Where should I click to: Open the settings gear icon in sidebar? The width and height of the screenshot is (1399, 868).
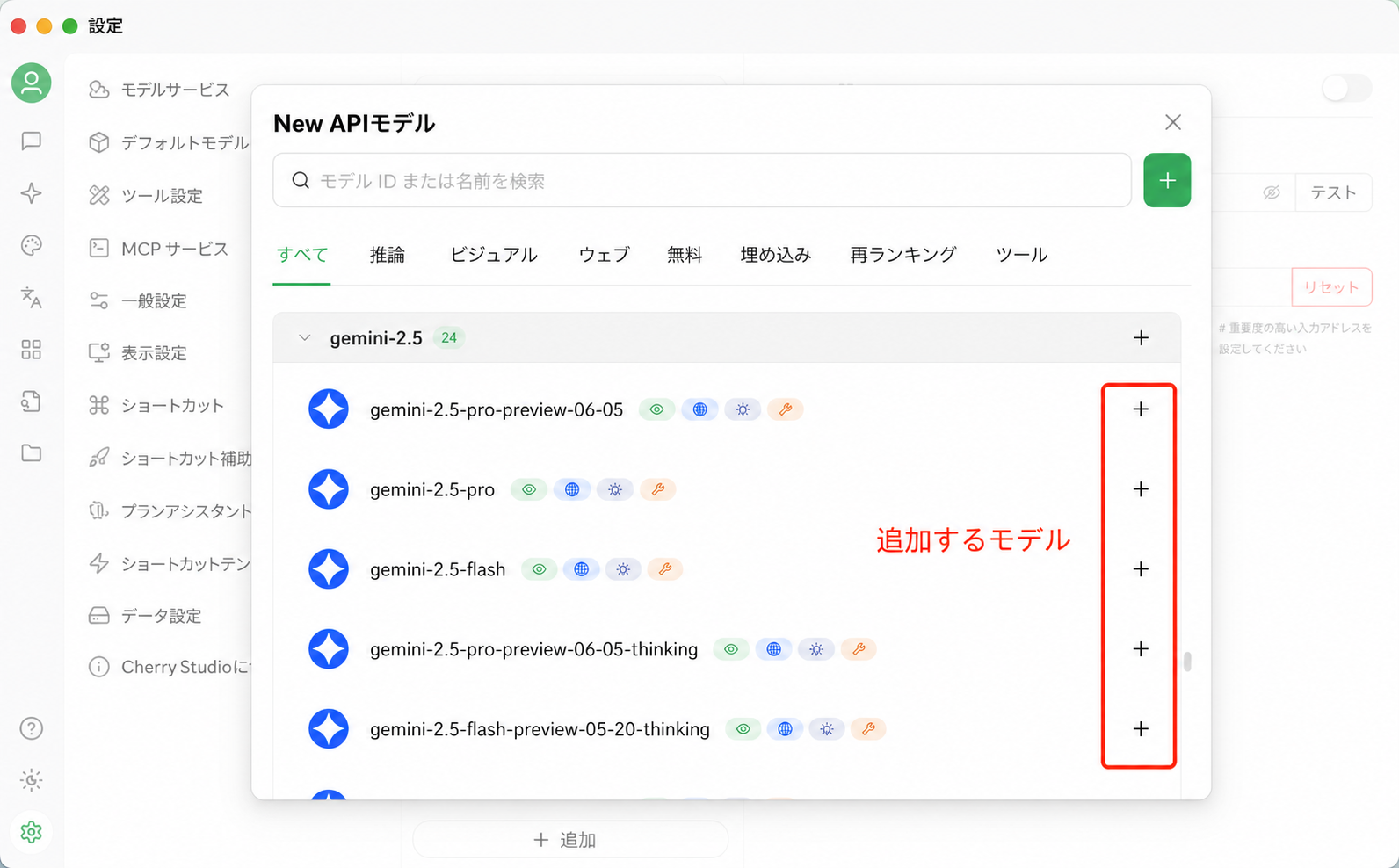point(32,832)
